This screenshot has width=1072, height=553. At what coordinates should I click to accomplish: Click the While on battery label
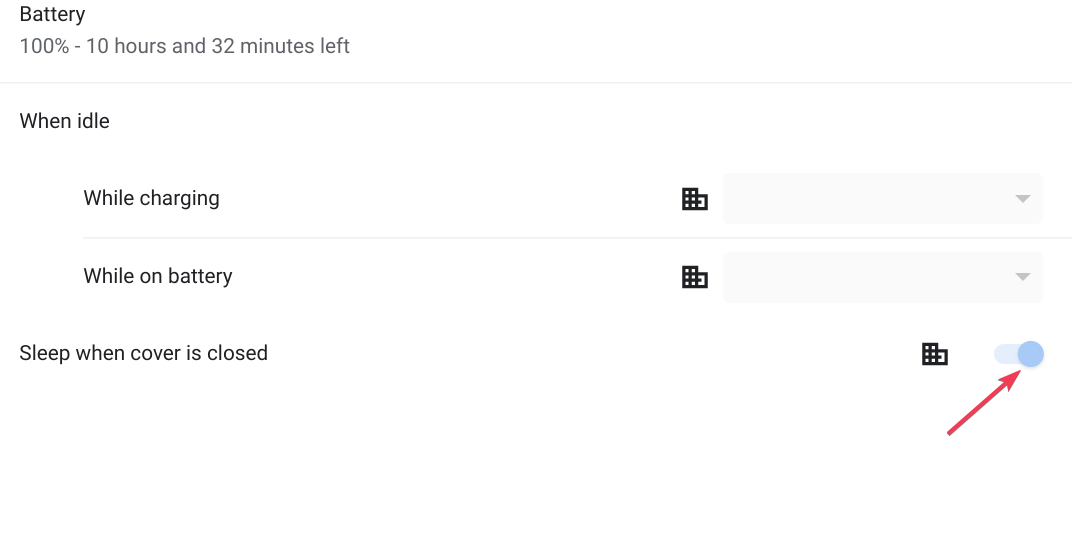pyautogui.click(x=158, y=276)
